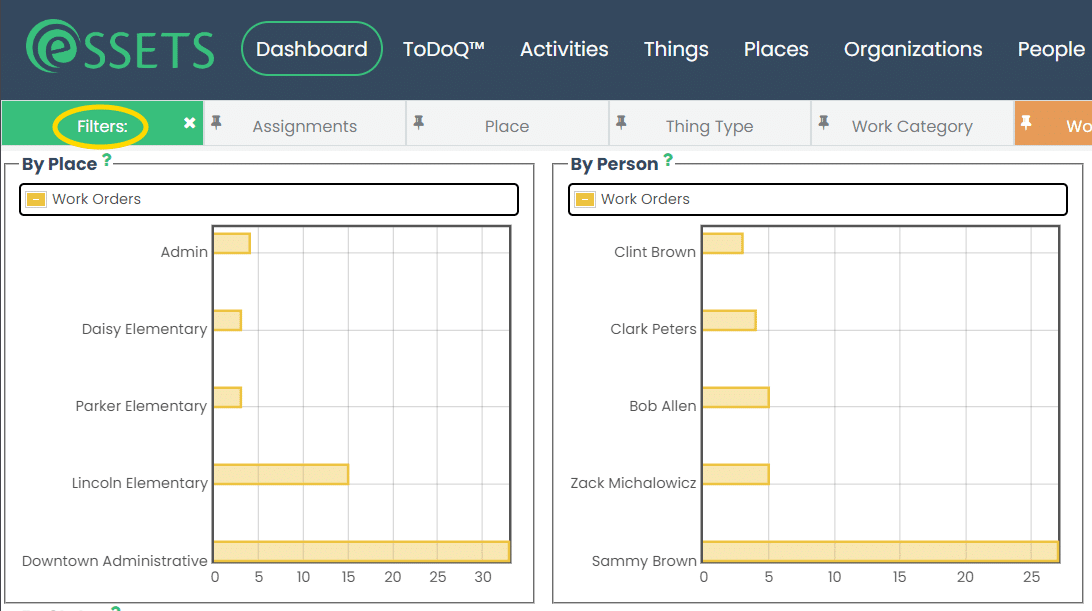Click the Zack Michalowicz bar
Image resolution: width=1092 pixels, height=611 pixels.
coord(736,474)
